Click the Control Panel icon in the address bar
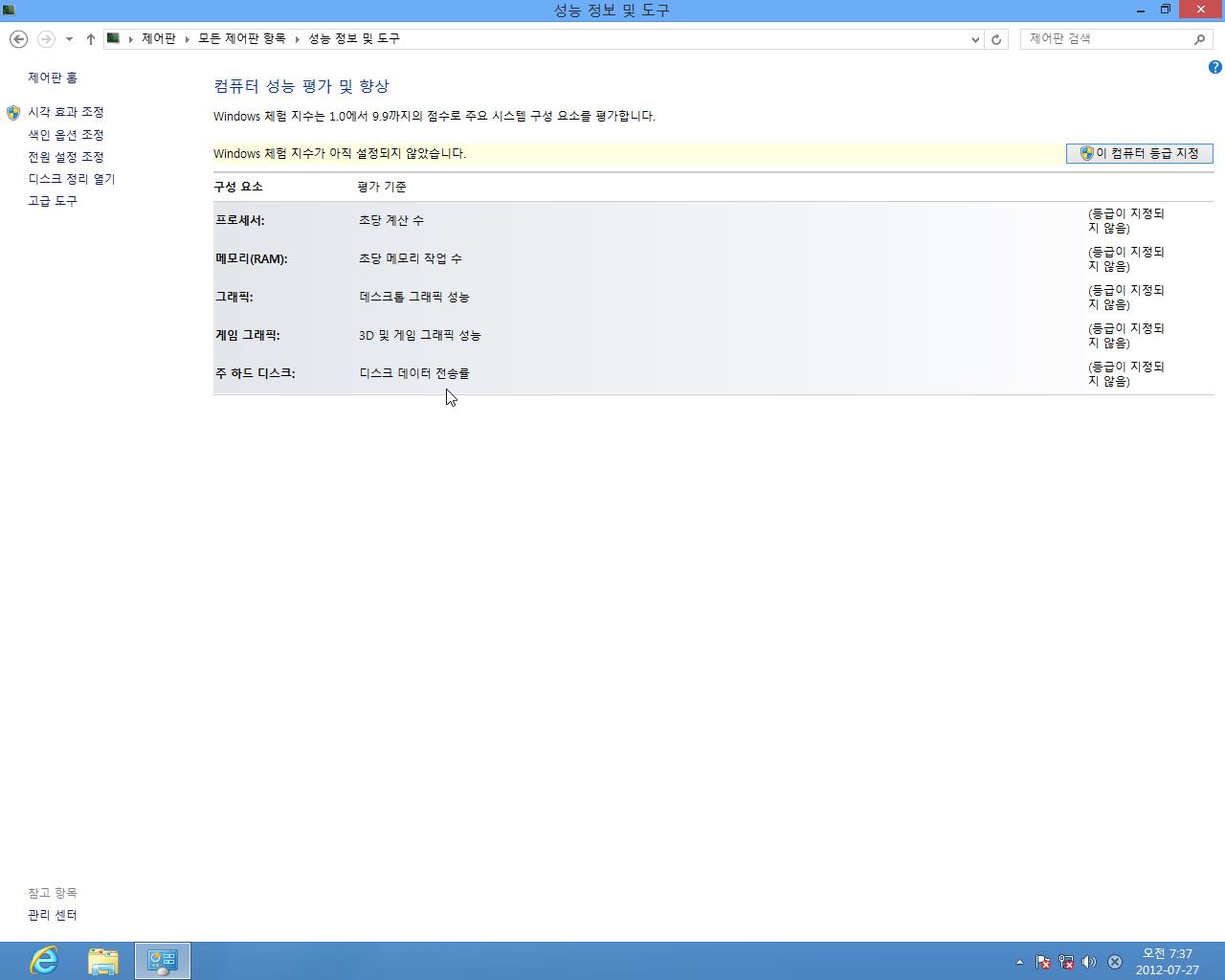The width and height of the screenshot is (1225, 980). (113, 38)
